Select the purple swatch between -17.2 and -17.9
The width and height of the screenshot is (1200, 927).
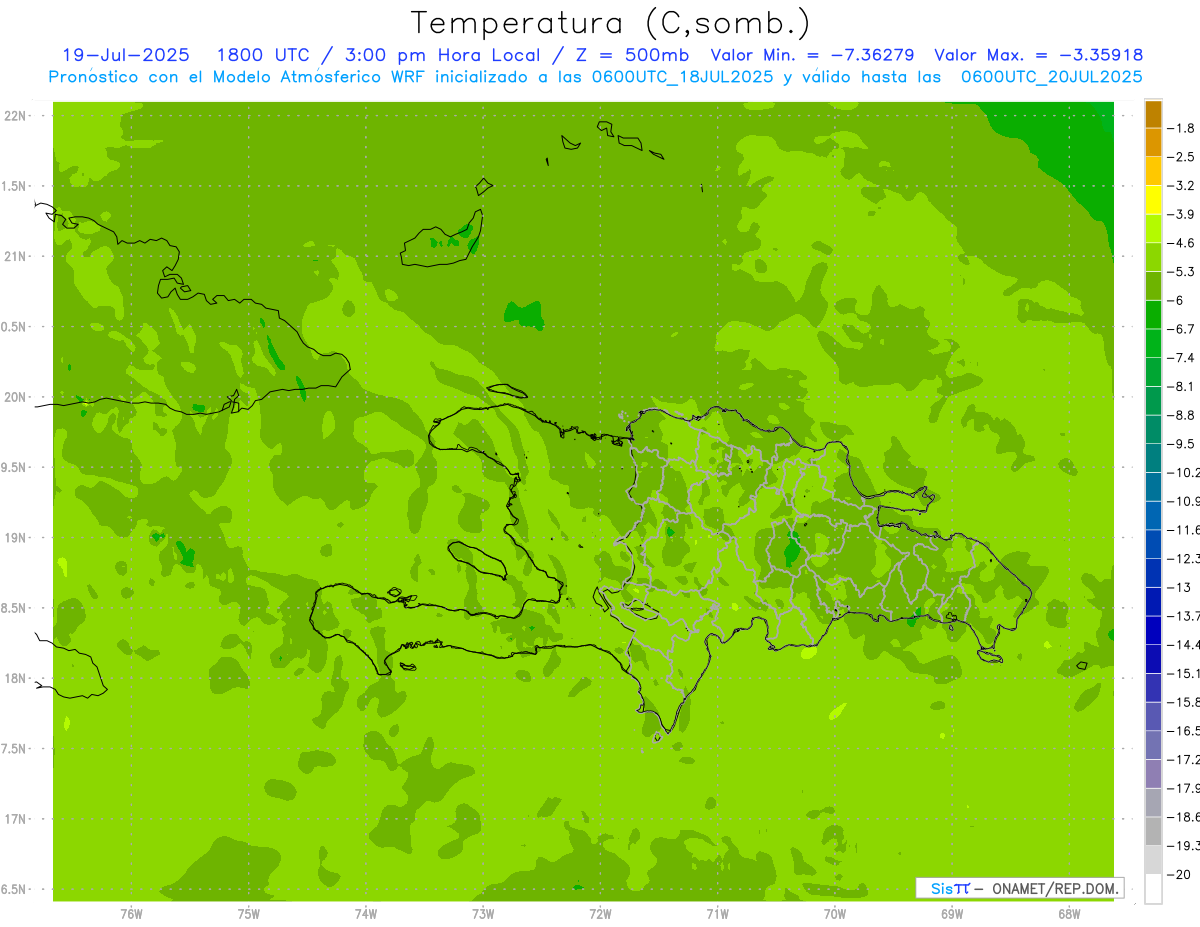(1153, 774)
